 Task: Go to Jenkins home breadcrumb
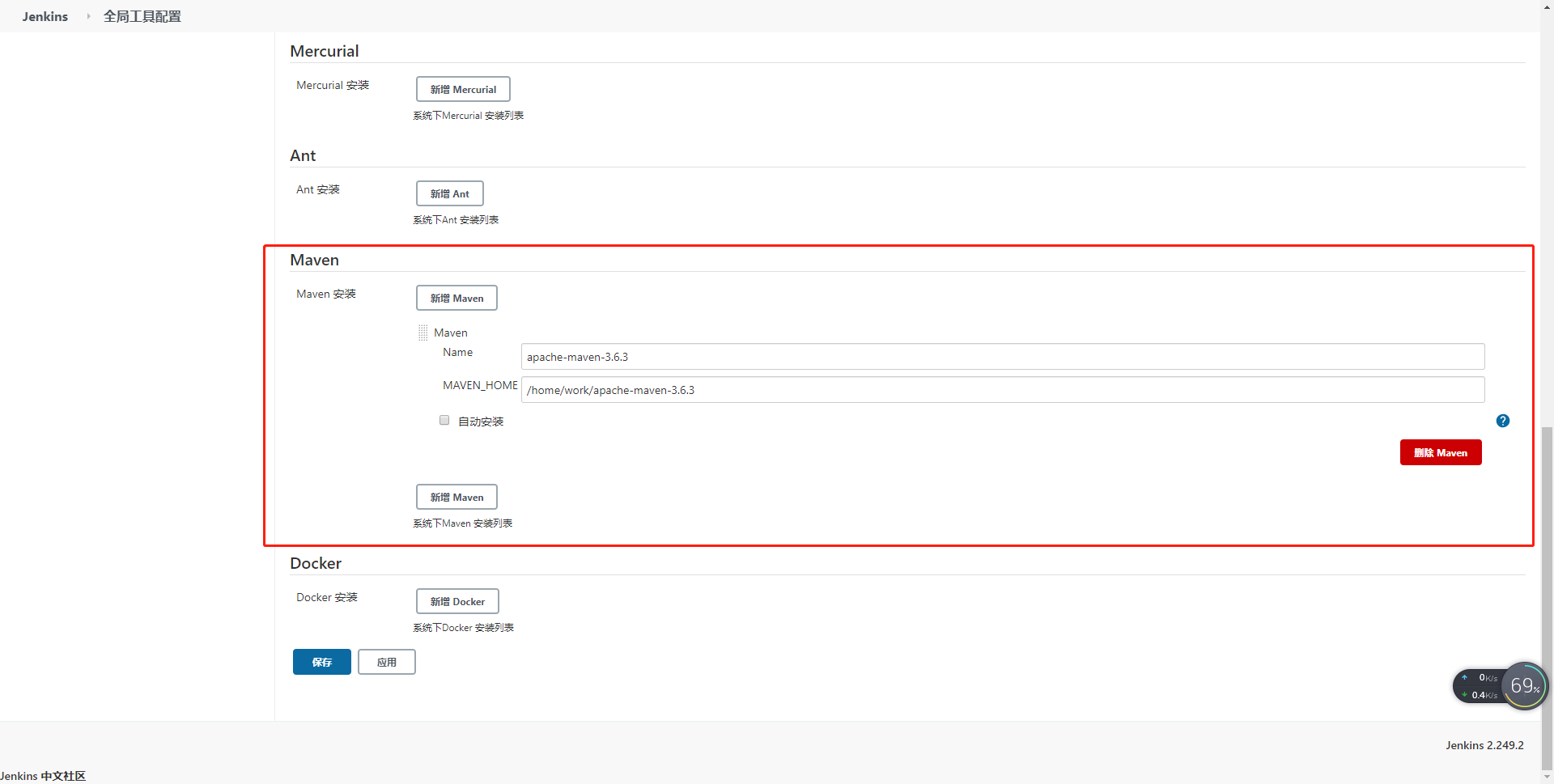coord(45,16)
